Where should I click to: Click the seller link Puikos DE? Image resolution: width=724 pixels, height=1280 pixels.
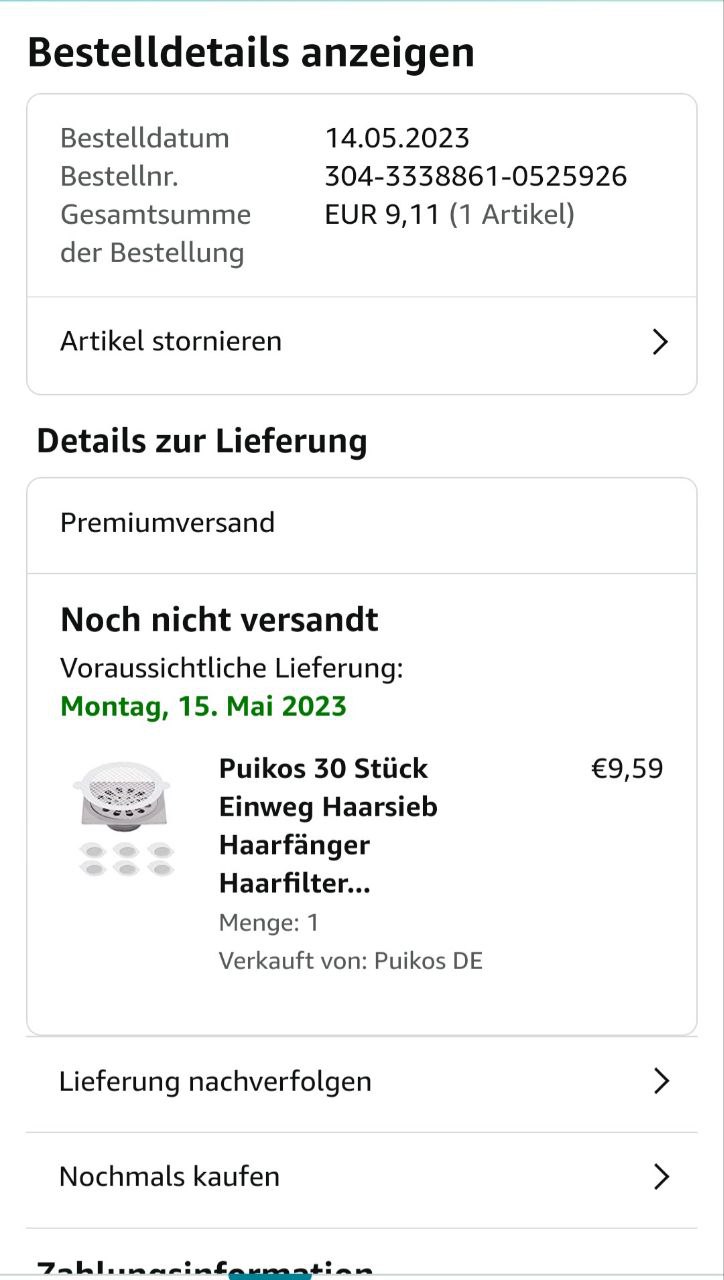[428, 961]
